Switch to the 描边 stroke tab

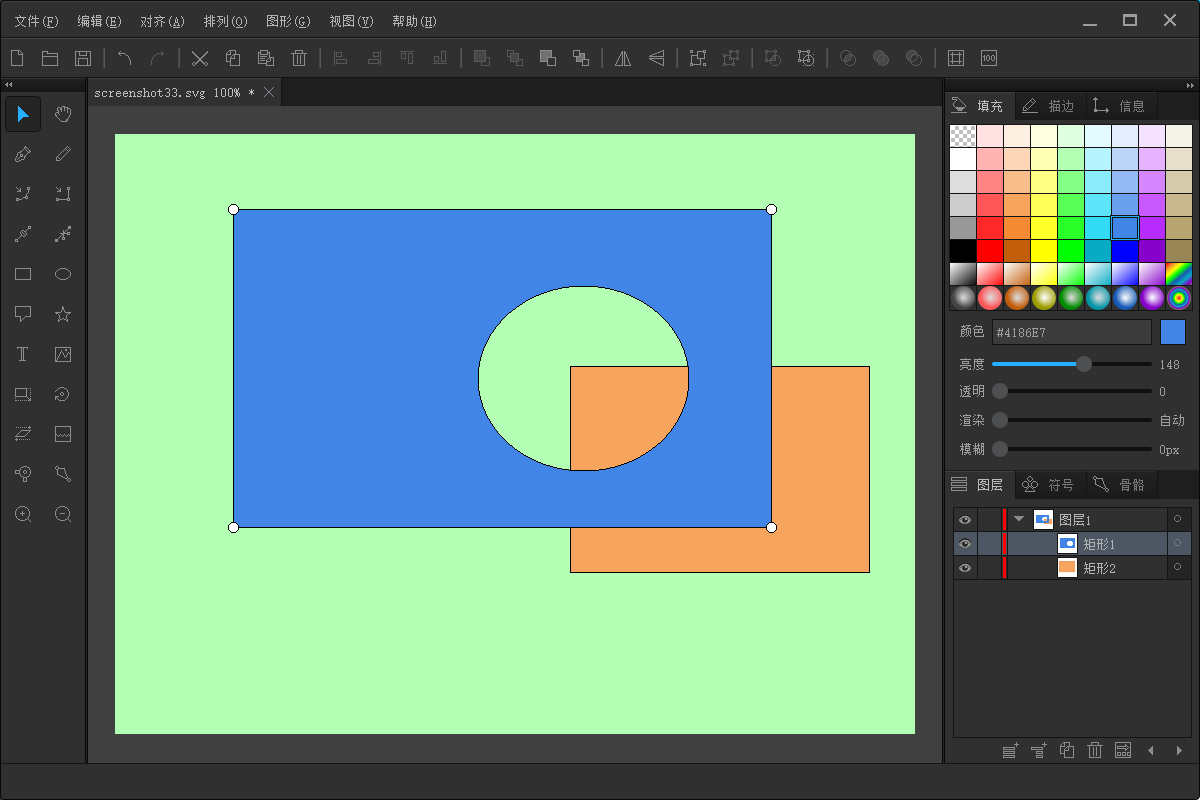pyautogui.click(x=1048, y=105)
